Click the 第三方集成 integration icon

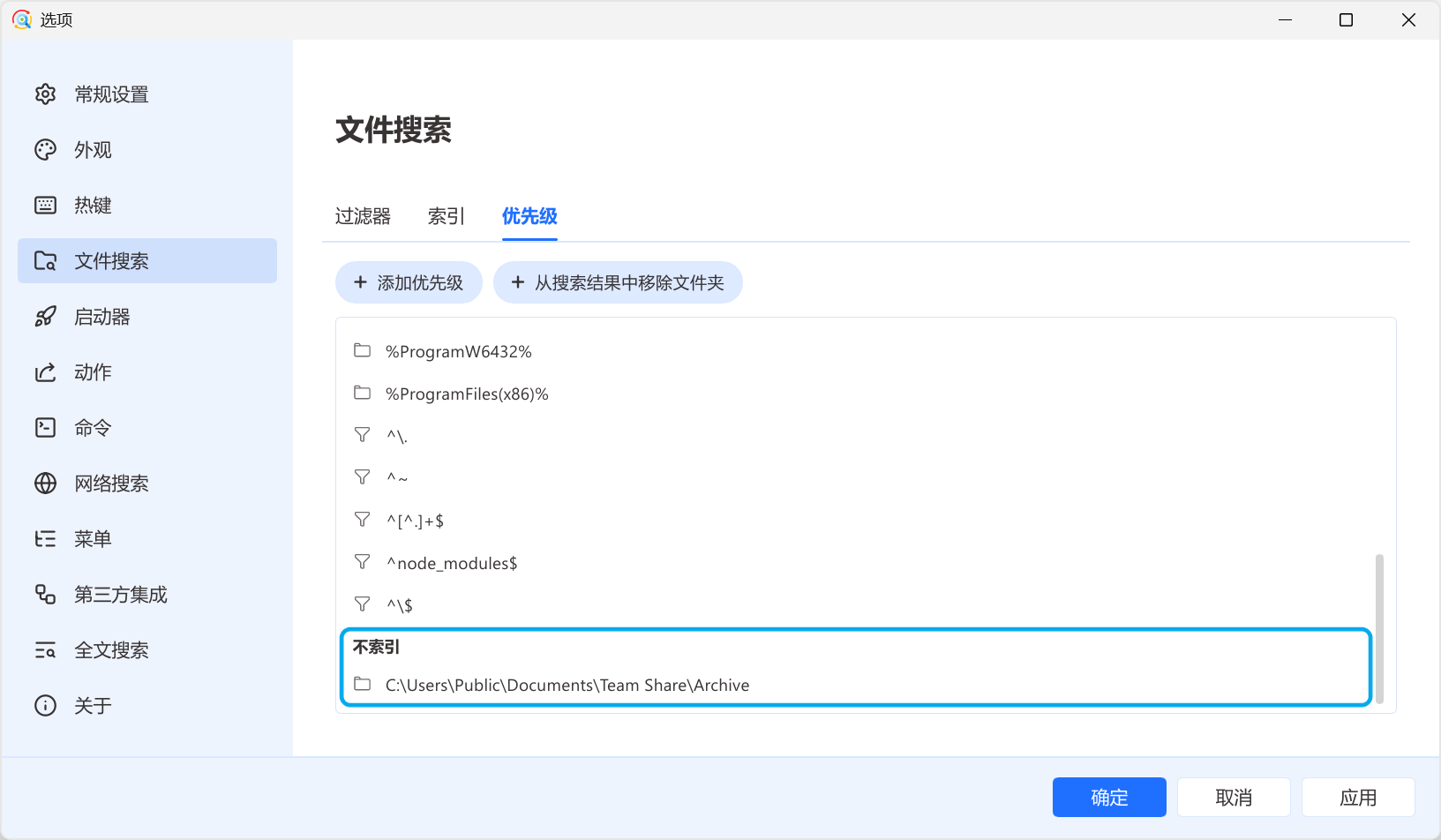pos(45,595)
